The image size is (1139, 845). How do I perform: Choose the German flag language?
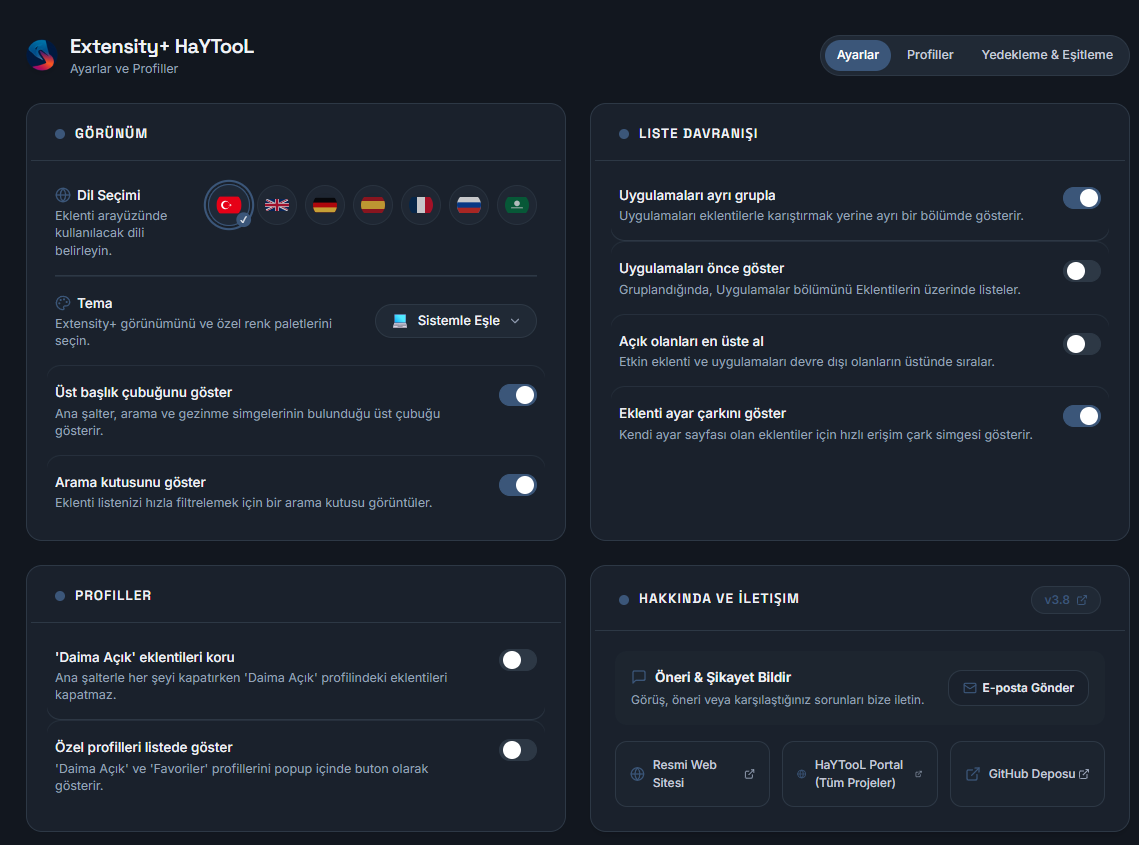[x=325, y=205]
